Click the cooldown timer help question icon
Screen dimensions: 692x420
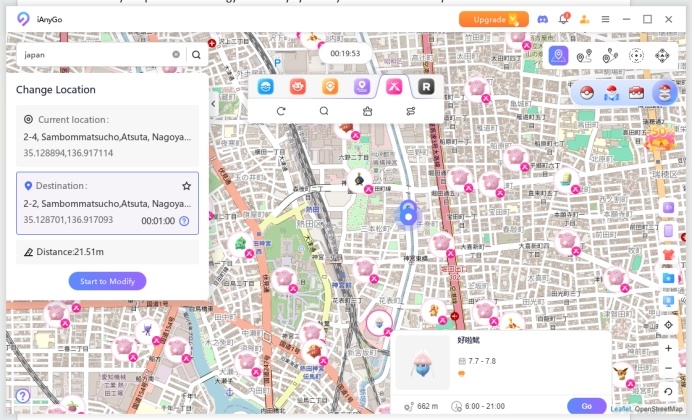tap(184, 221)
